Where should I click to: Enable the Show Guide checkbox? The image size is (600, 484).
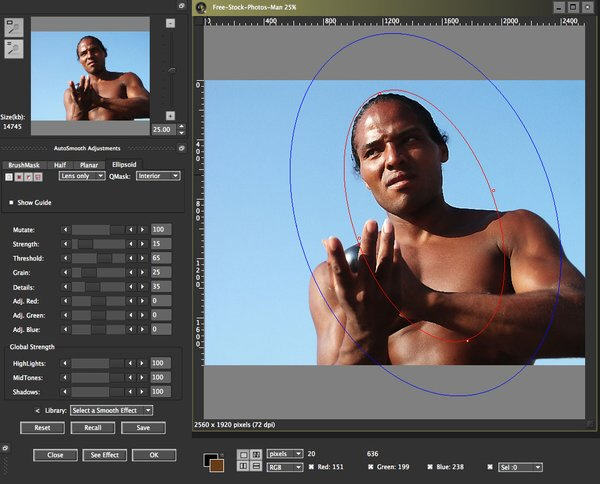click(11, 202)
